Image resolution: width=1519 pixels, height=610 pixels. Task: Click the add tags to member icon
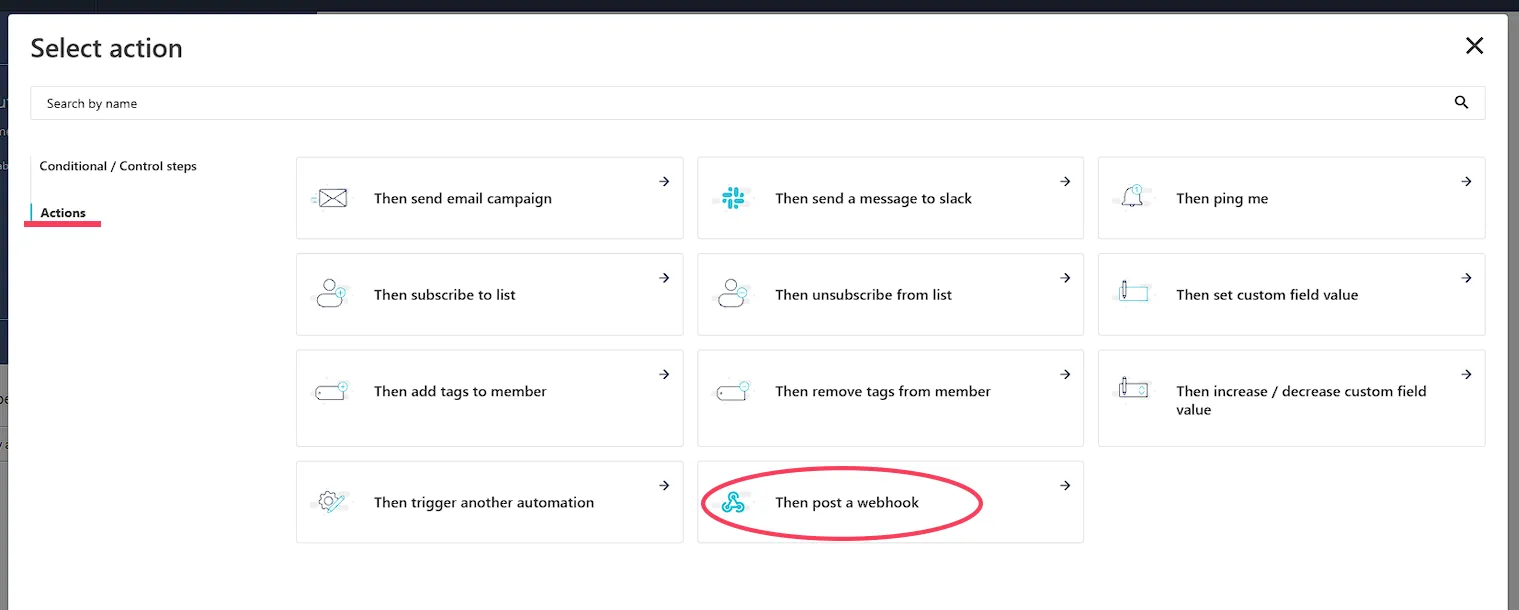(332, 391)
